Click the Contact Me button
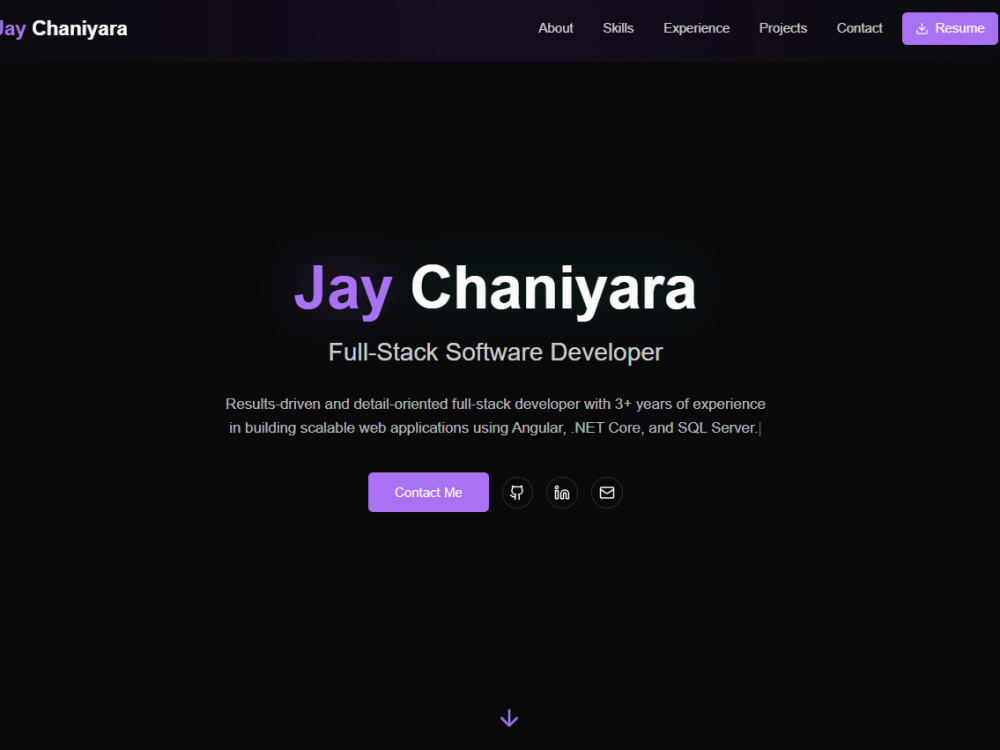 428,492
